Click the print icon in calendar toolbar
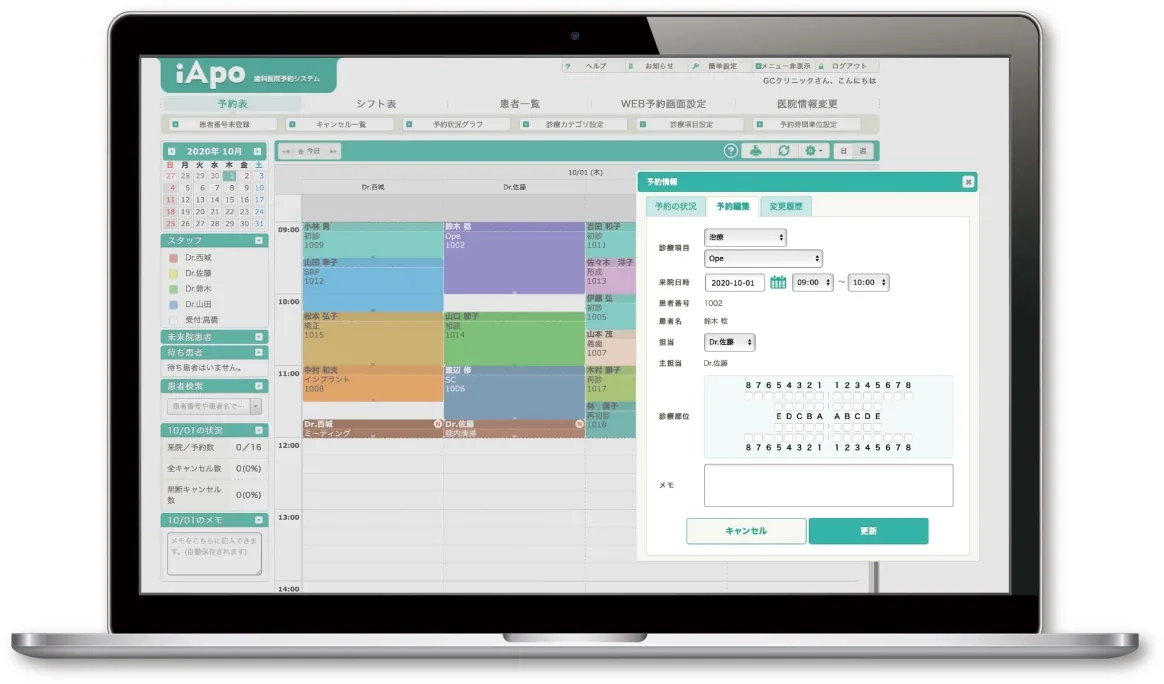This screenshot has height=684, width=1164. (x=757, y=151)
